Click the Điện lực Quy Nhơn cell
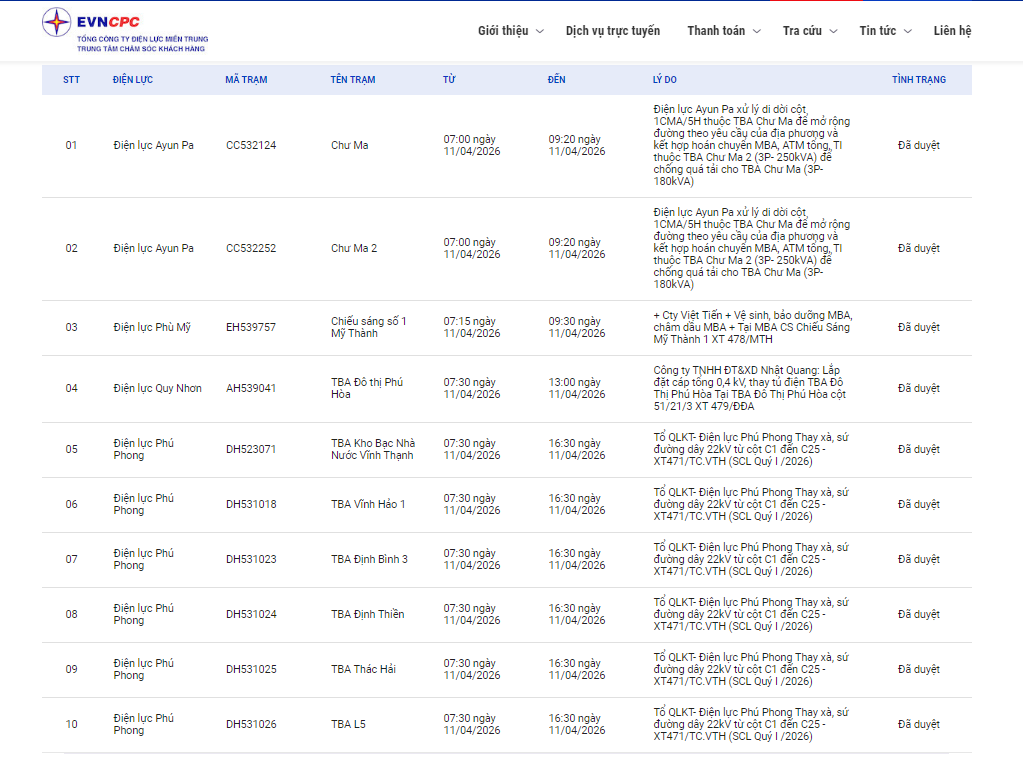This screenshot has height=759, width=1023. [x=157, y=388]
